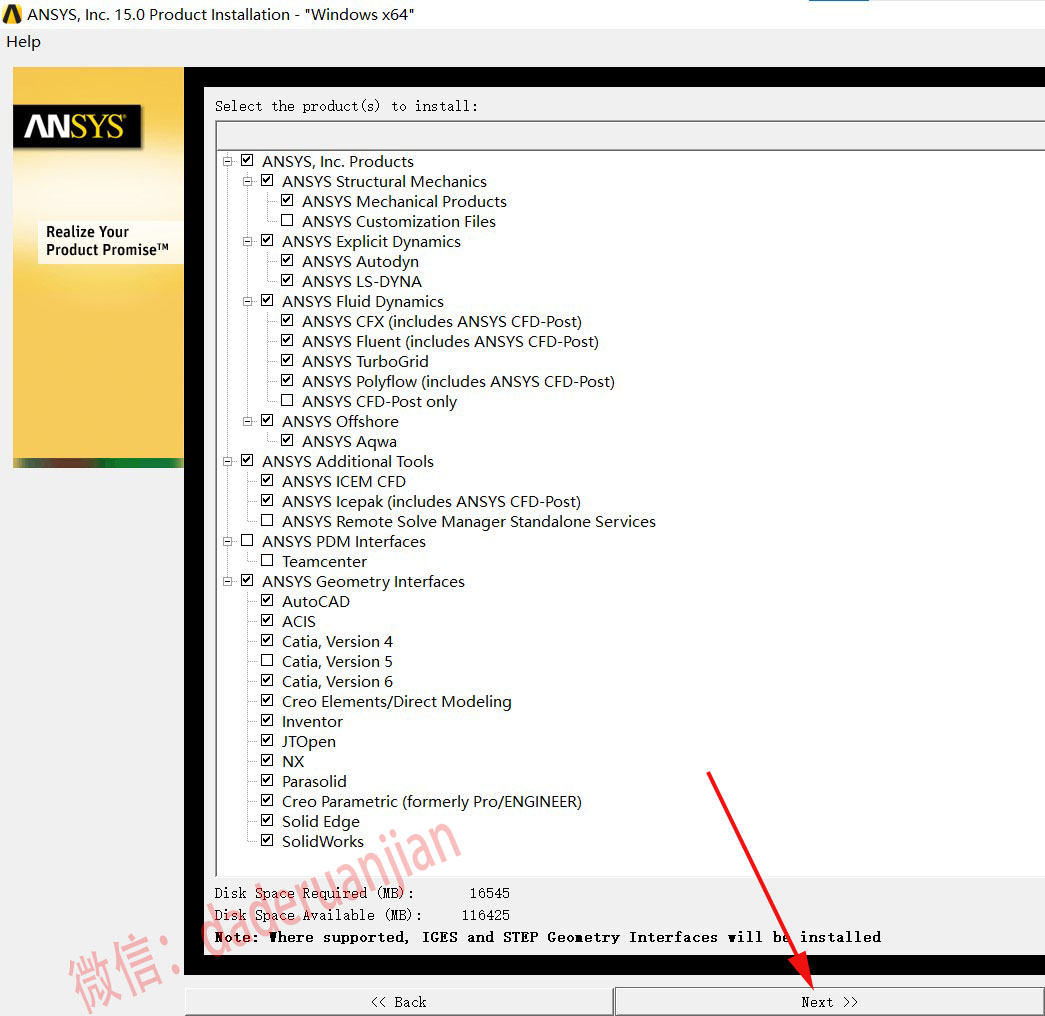The height and width of the screenshot is (1016, 1045).
Task: Click the Select the product(s) to install heading
Action: tap(347, 106)
